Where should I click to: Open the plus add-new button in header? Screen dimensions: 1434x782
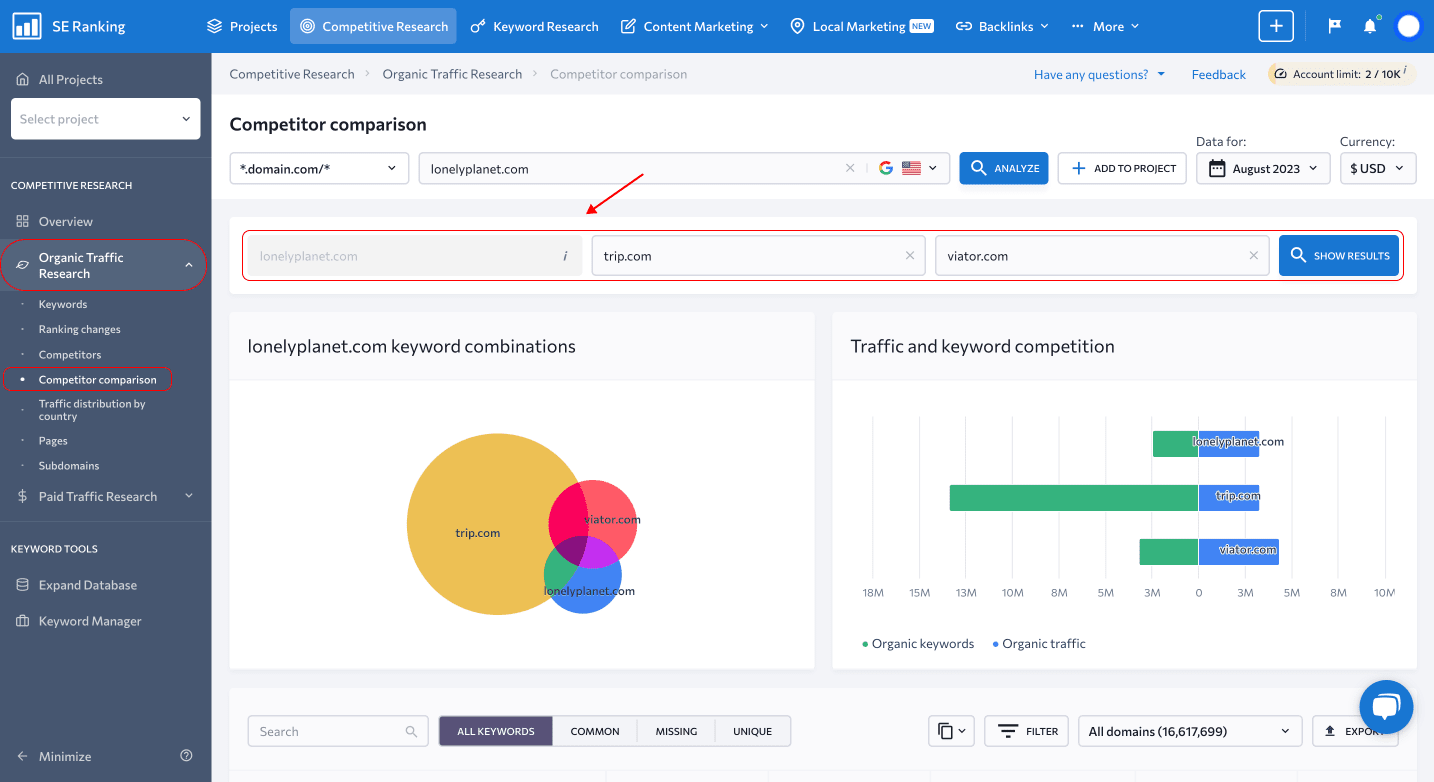[1276, 26]
